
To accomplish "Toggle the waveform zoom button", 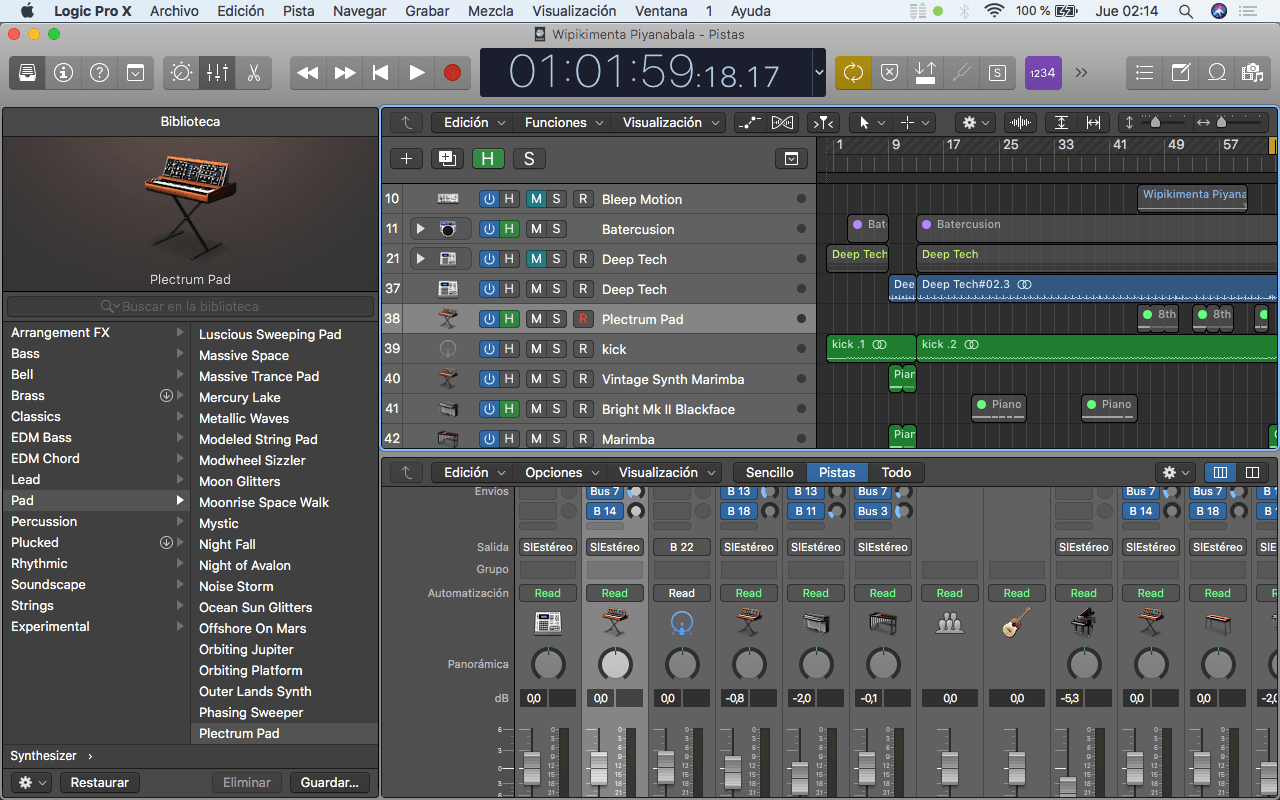I will tap(1020, 122).
